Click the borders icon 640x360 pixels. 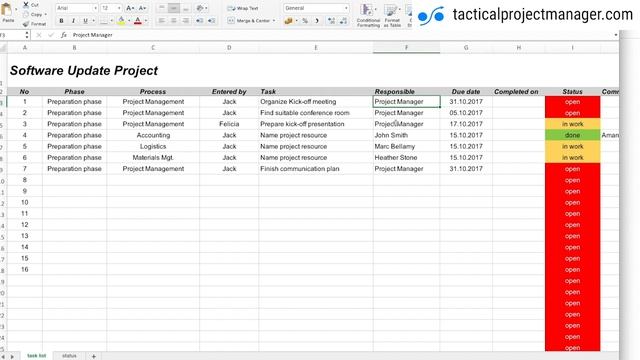pyautogui.click(x=104, y=20)
